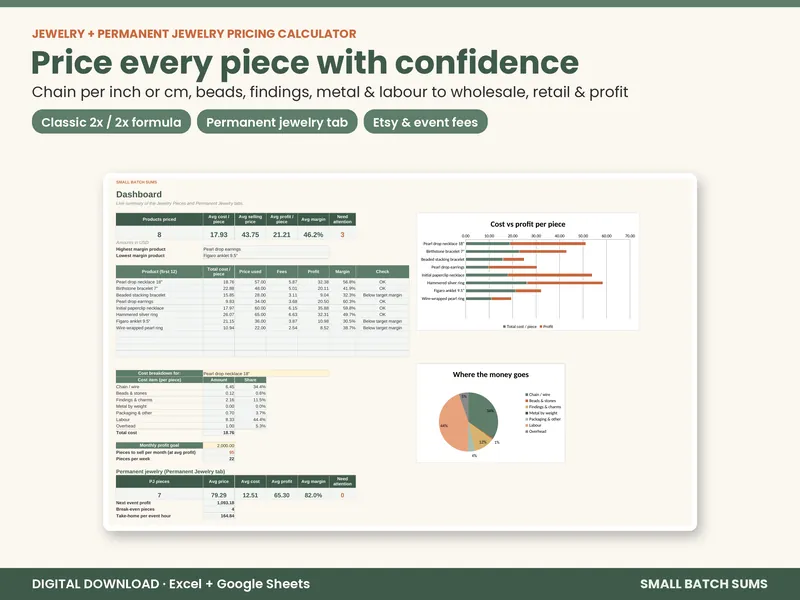Click the Hammered silver ring bar in chart
The width and height of the screenshot is (800, 600).
pos(534,283)
